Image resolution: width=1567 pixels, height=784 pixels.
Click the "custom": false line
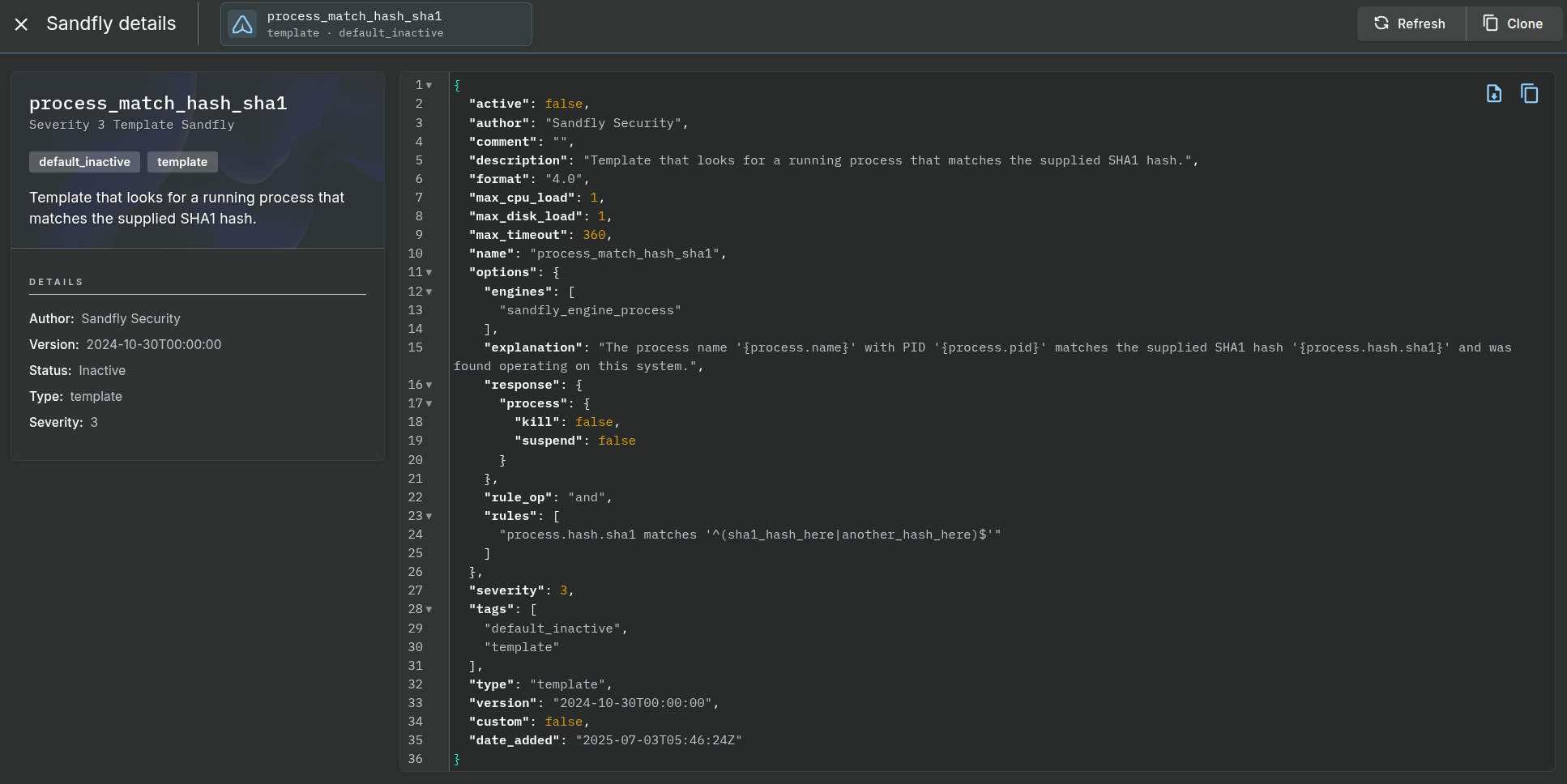(529, 722)
